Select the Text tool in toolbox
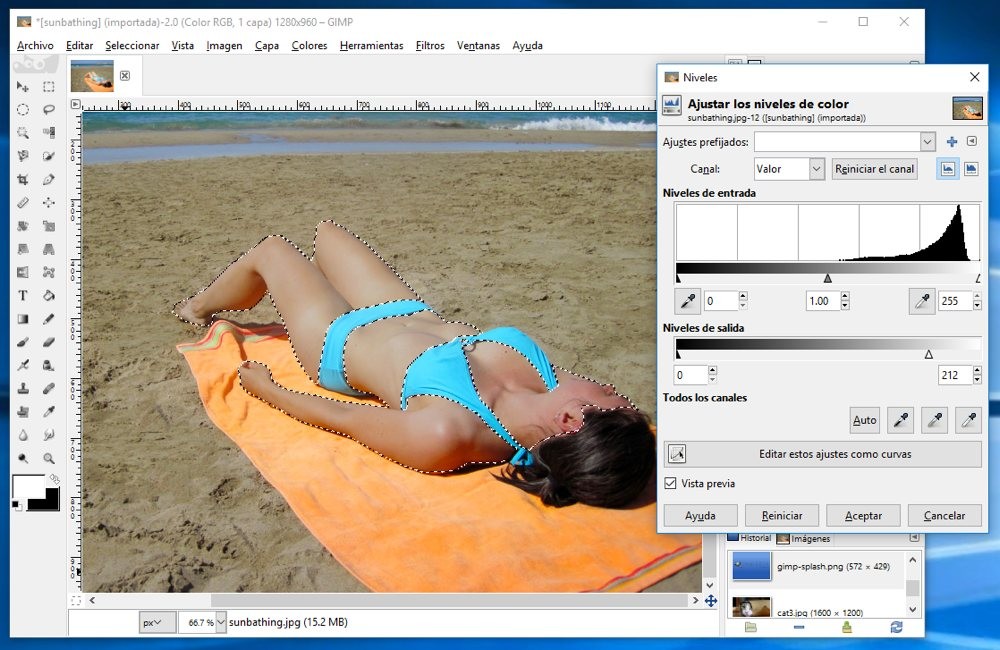Viewport: 1000px width, 650px height. (22, 296)
